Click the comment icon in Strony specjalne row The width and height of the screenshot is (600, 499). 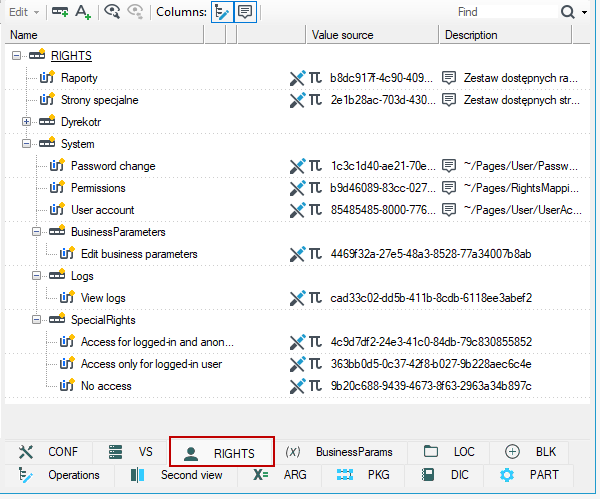449,100
